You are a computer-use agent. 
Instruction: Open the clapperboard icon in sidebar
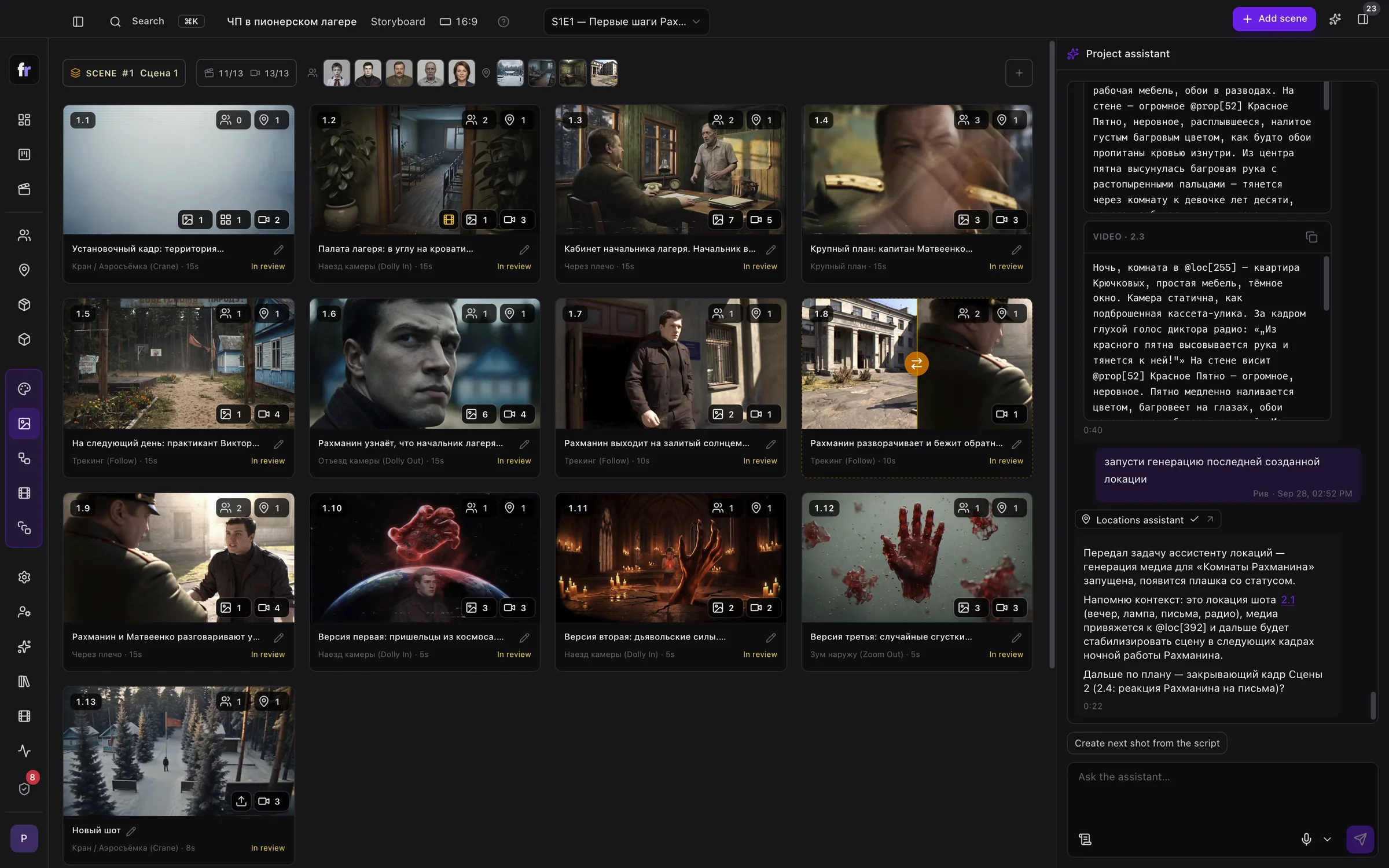pos(24,189)
